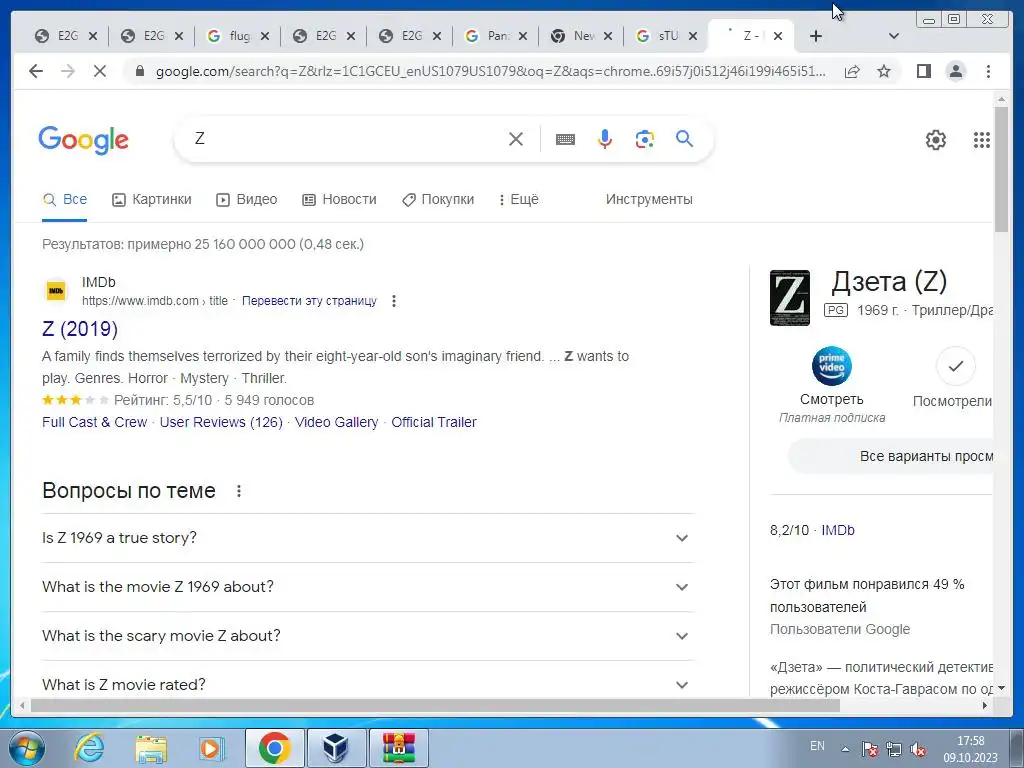
Task: Switch to the Картинки tab
Action: (x=152, y=200)
